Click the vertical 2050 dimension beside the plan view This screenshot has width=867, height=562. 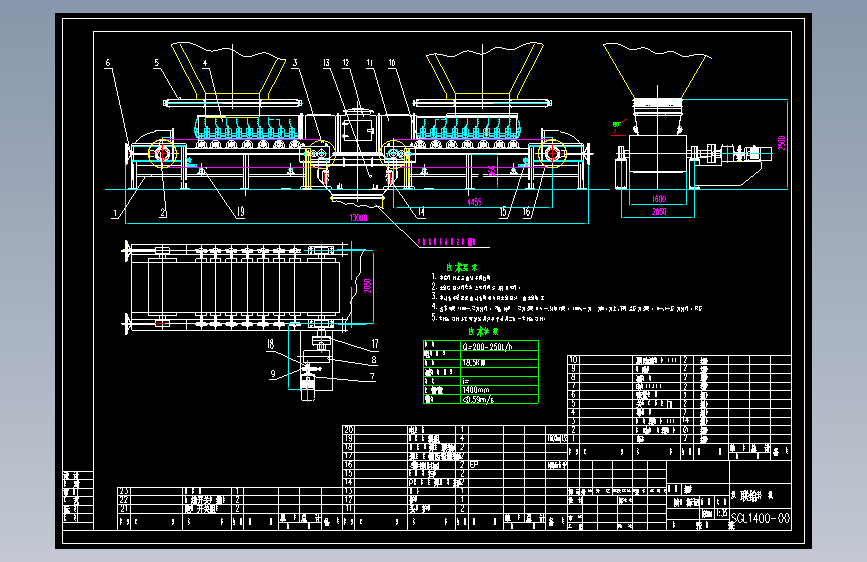pyautogui.click(x=368, y=285)
